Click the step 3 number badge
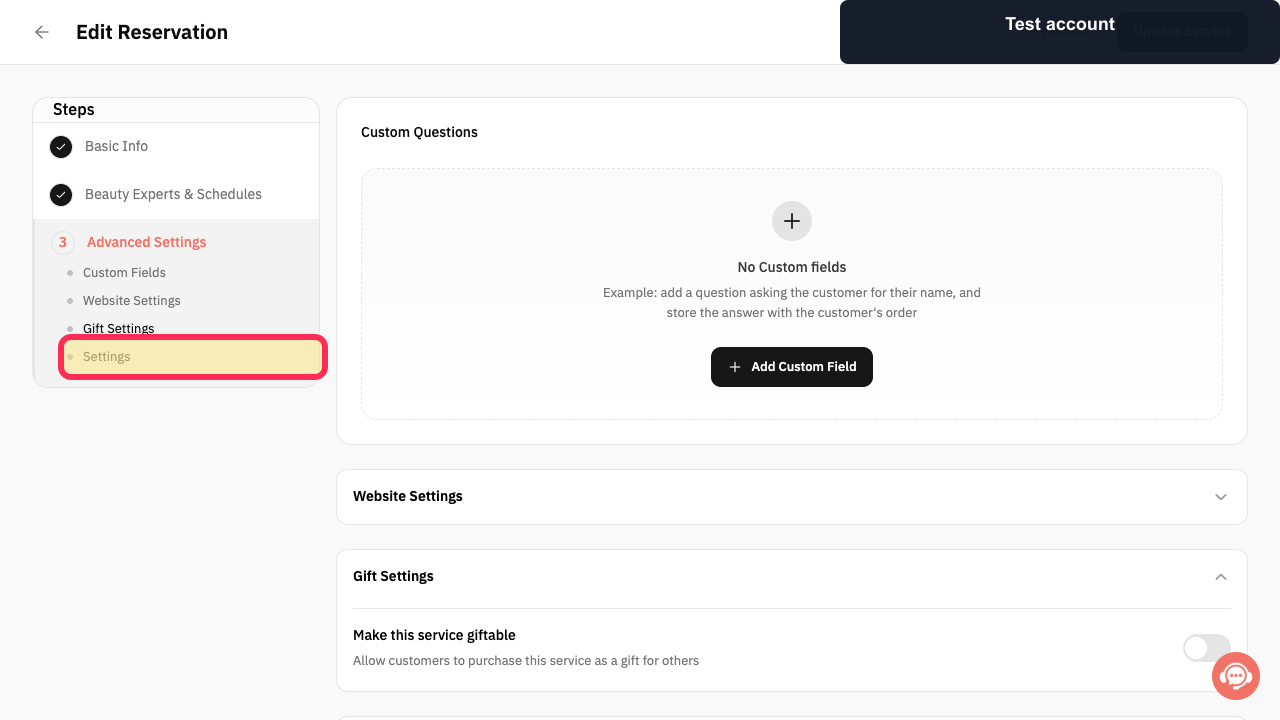This screenshot has height=720, width=1280. click(x=63, y=243)
